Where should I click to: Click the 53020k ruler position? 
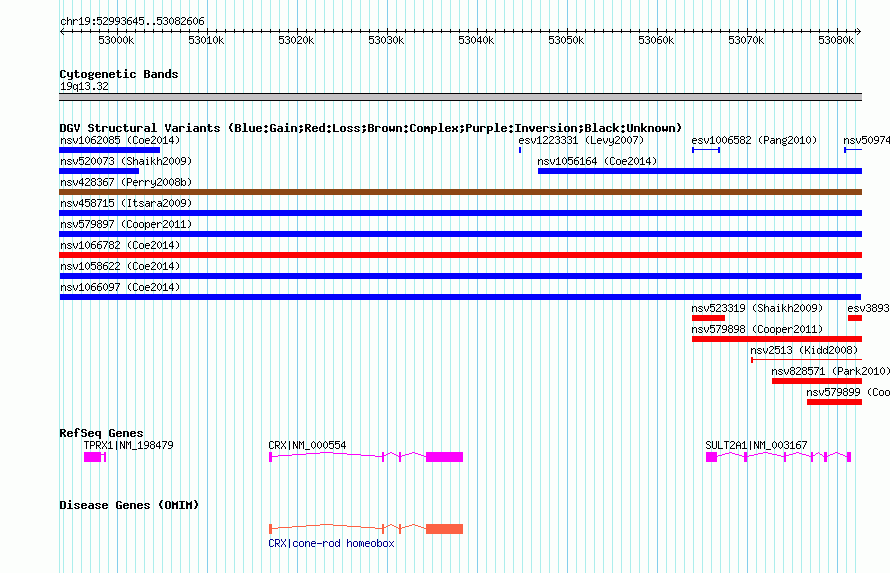click(x=296, y=40)
